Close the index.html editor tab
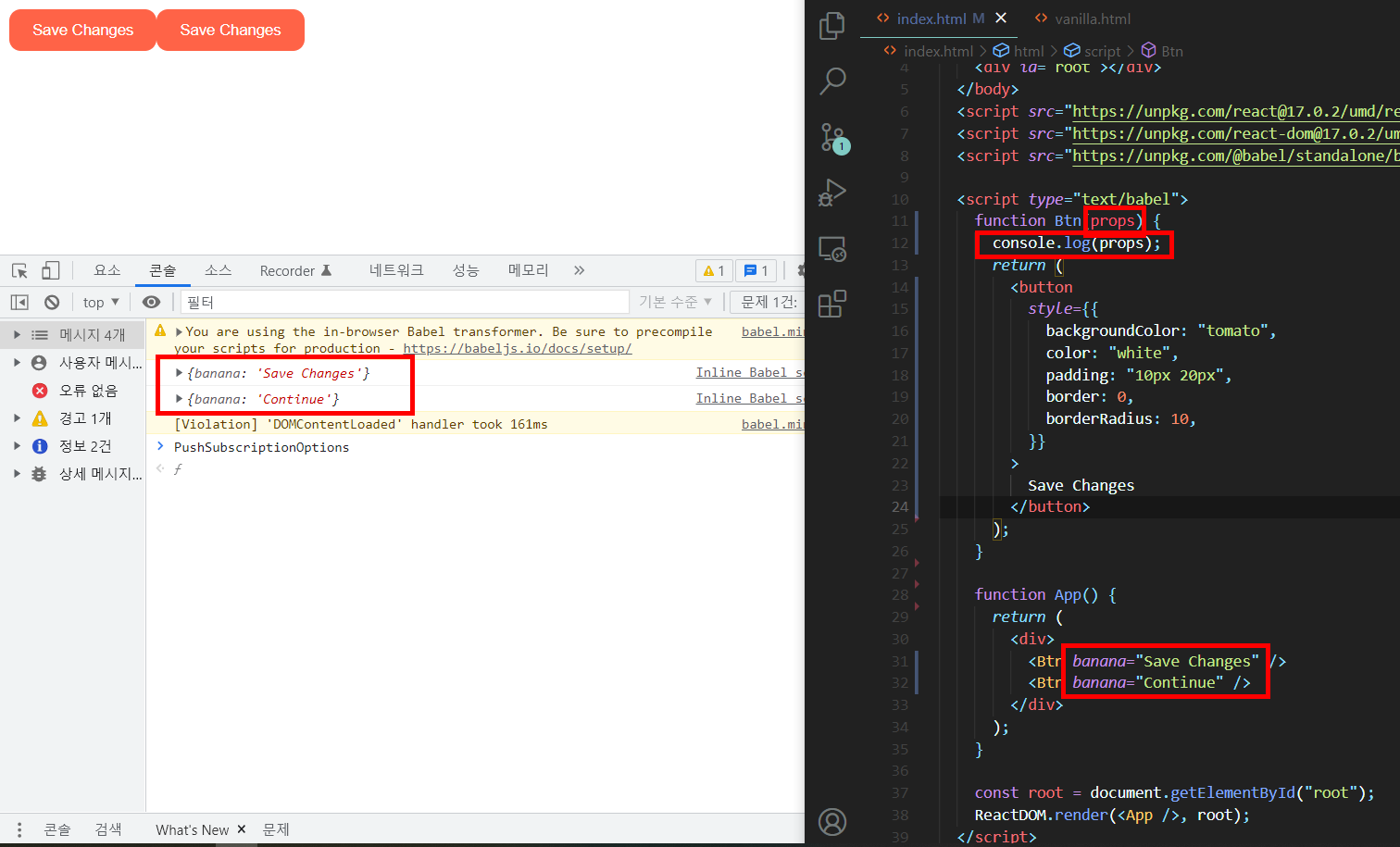The image size is (1400, 847). pyautogui.click(x=1001, y=19)
